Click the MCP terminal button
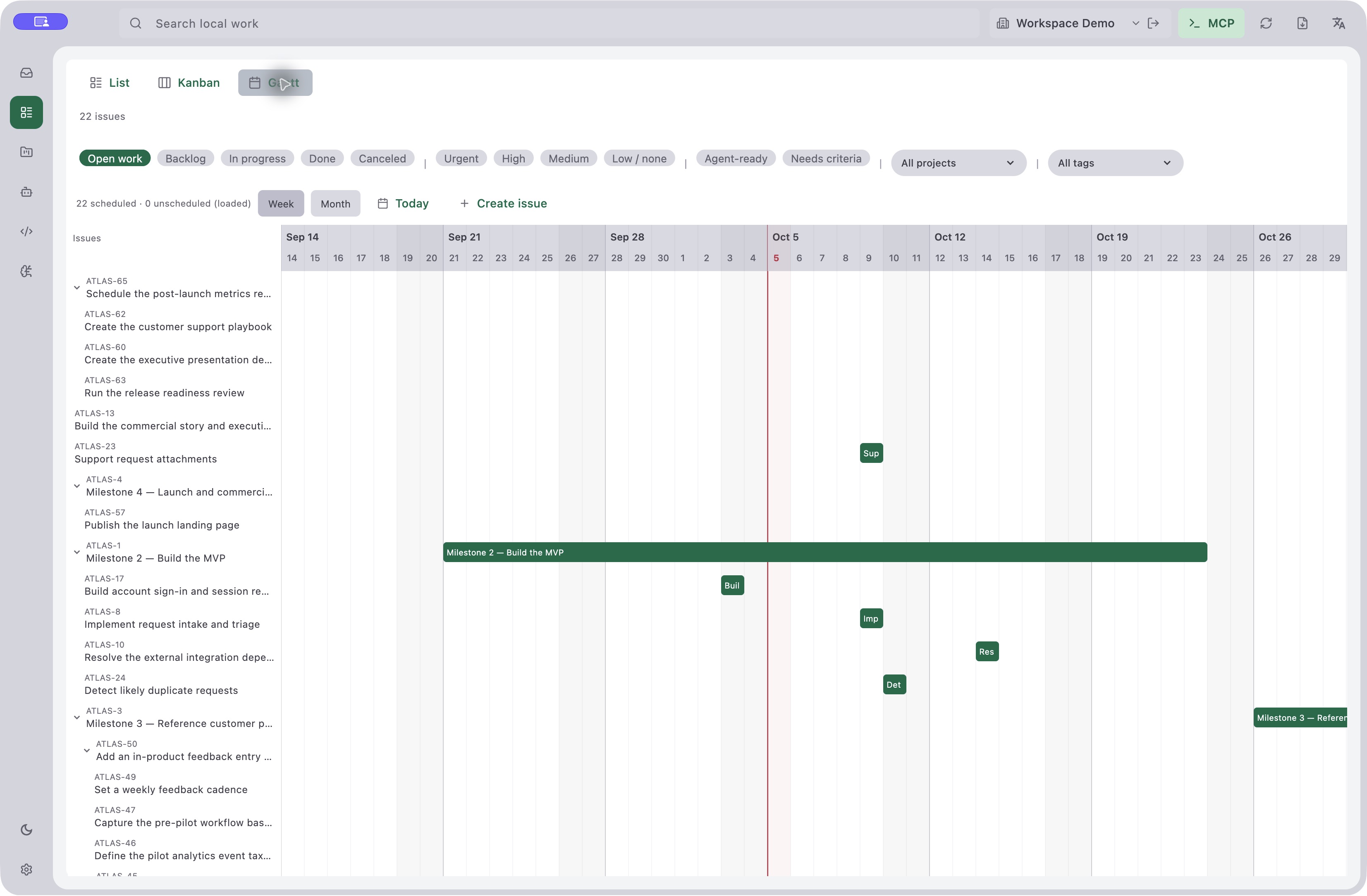1367x896 pixels. [1212, 23]
